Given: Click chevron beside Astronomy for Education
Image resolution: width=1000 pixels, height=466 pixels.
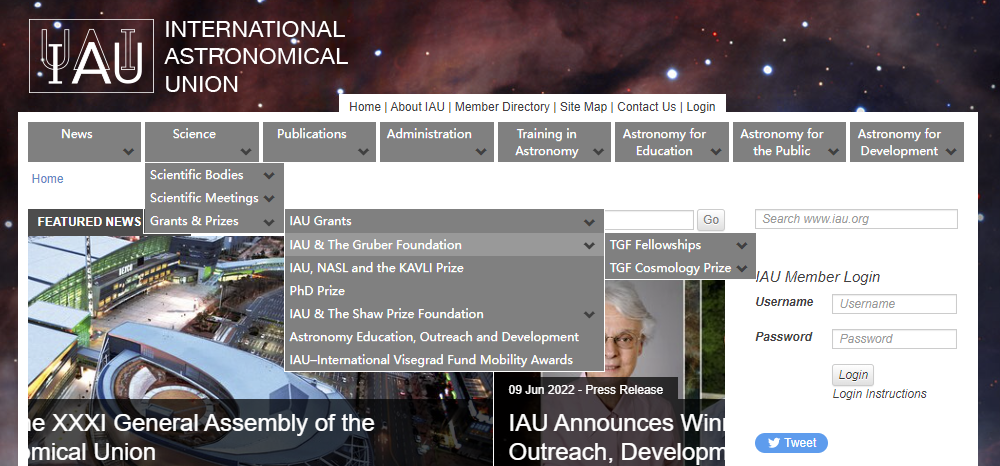Looking at the screenshot, I should click(x=716, y=152).
